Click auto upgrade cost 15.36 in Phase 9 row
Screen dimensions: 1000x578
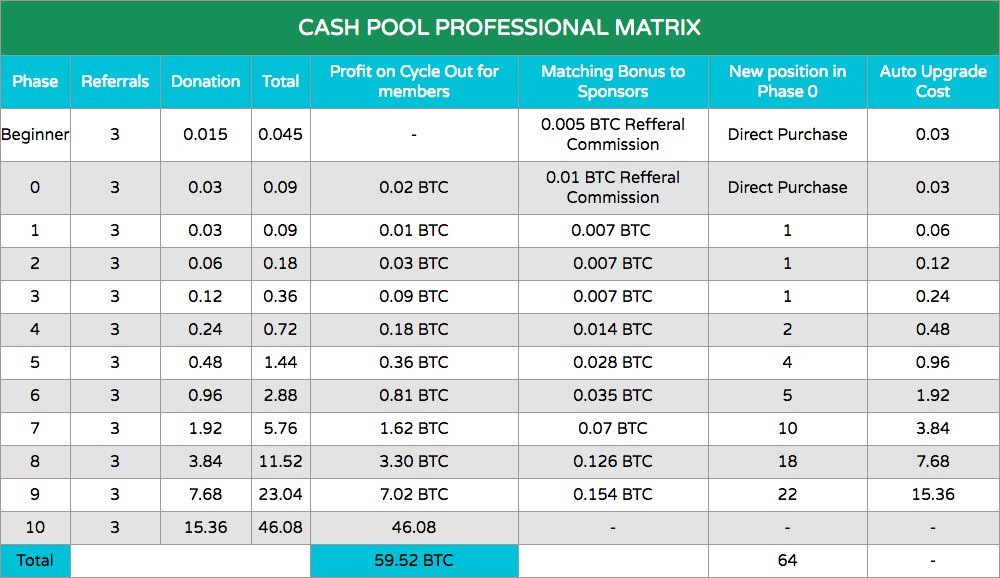pos(933,494)
